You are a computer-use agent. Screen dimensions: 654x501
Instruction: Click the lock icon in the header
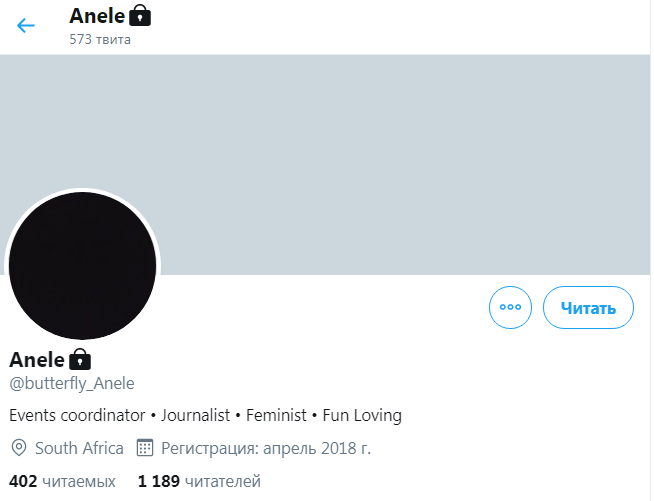(x=141, y=16)
